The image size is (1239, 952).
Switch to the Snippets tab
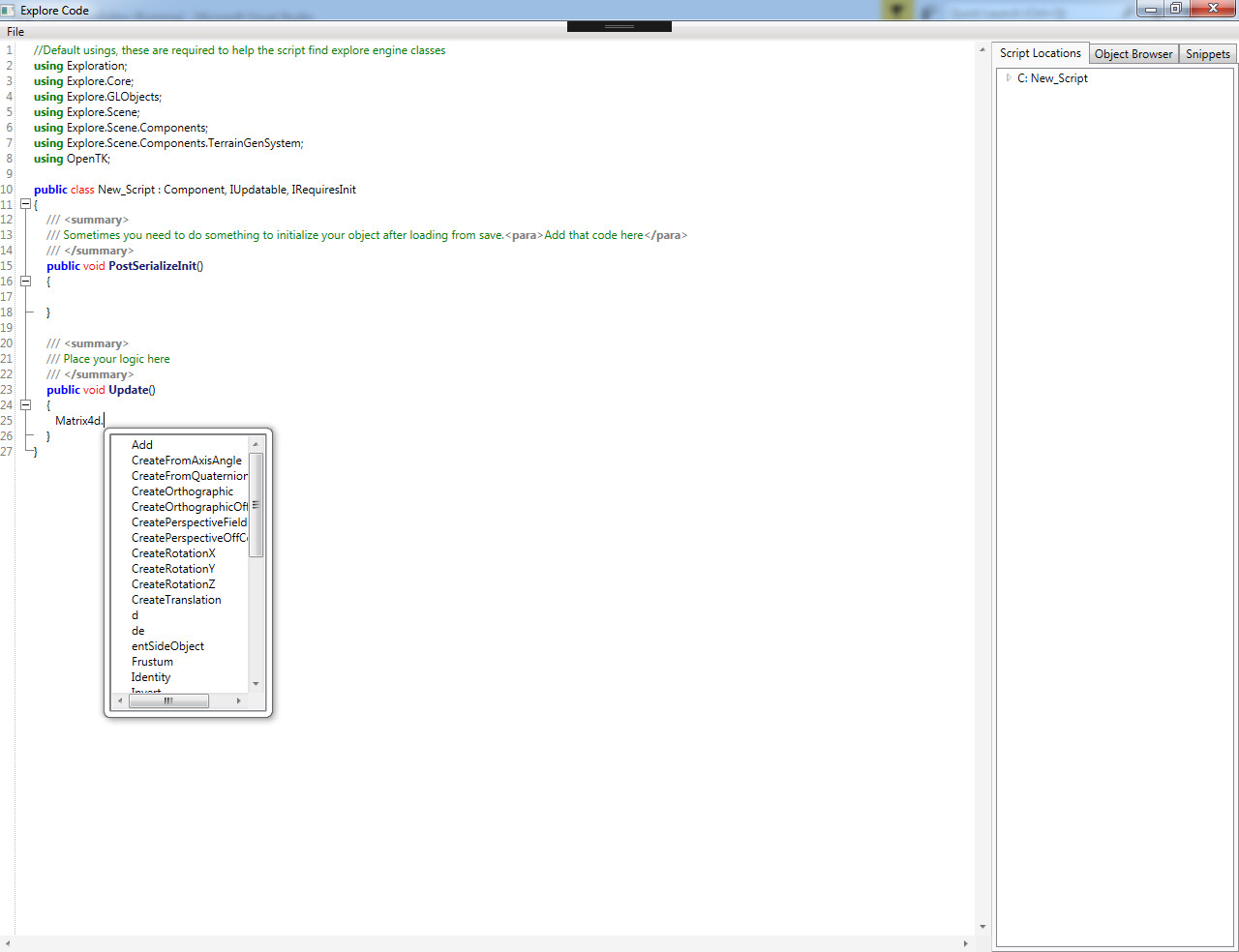[x=1206, y=54]
